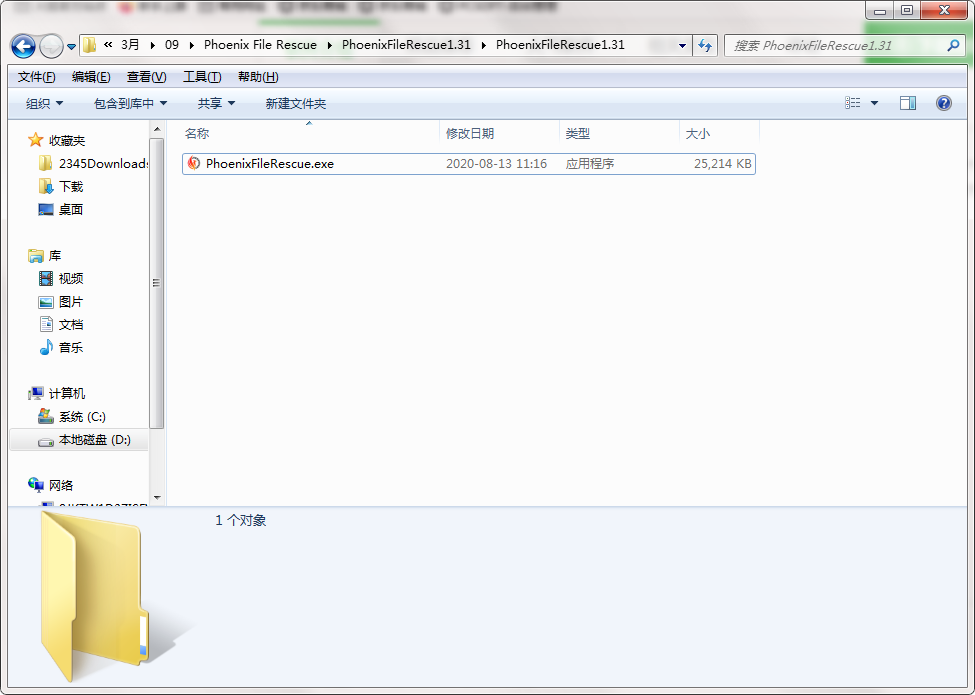The width and height of the screenshot is (975, 695).
Task: Click the document icon beside 文档
Action: coord(45,324)
